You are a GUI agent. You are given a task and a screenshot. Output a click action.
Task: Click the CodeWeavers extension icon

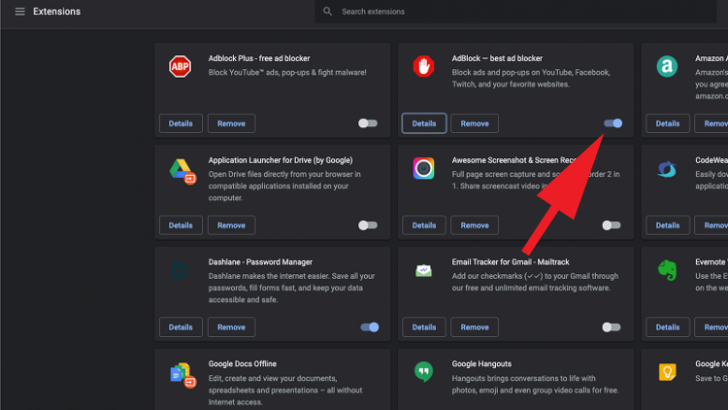(667, 169)
